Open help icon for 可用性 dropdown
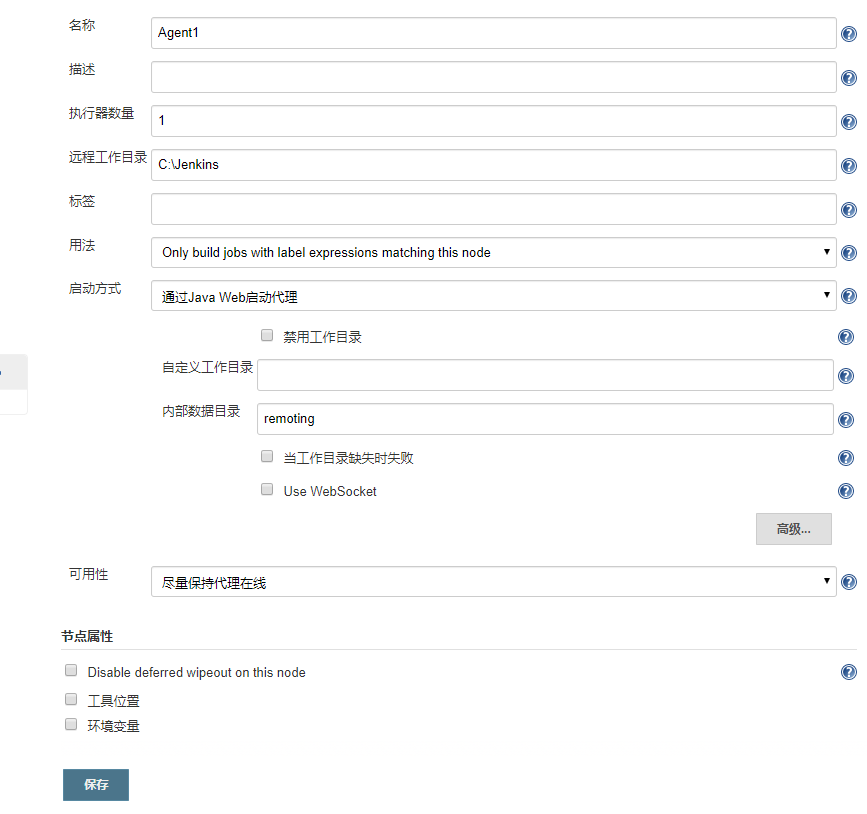 click(848, 582)
